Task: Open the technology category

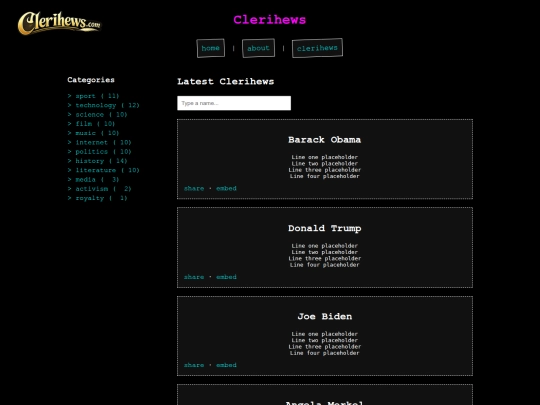Action: point(104,105)
